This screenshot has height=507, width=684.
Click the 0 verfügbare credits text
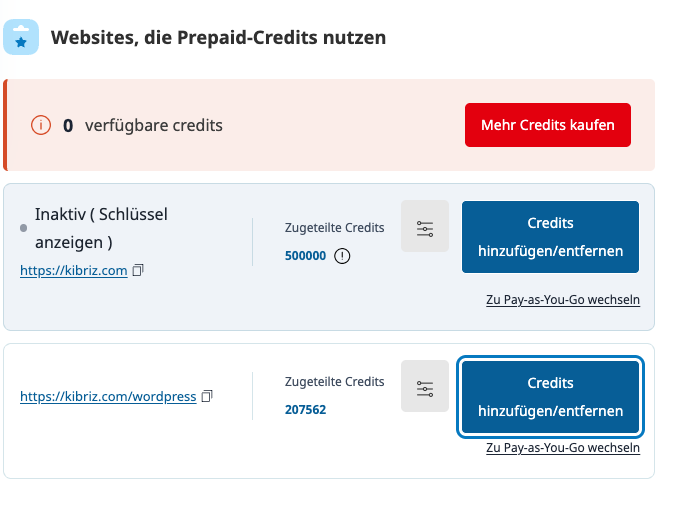pyautogui.click(x=143, y=125)
